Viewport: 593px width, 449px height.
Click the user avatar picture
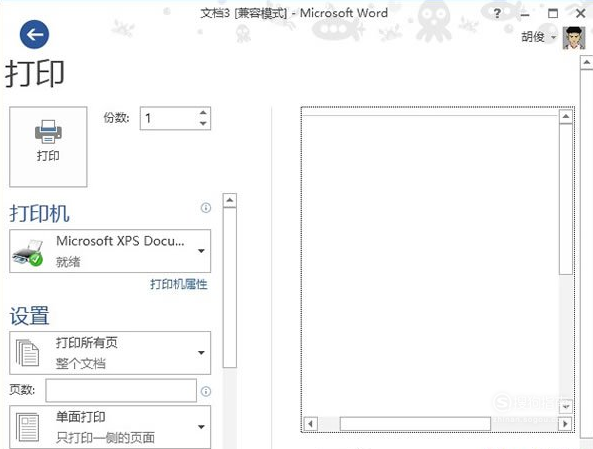(574, 38)
